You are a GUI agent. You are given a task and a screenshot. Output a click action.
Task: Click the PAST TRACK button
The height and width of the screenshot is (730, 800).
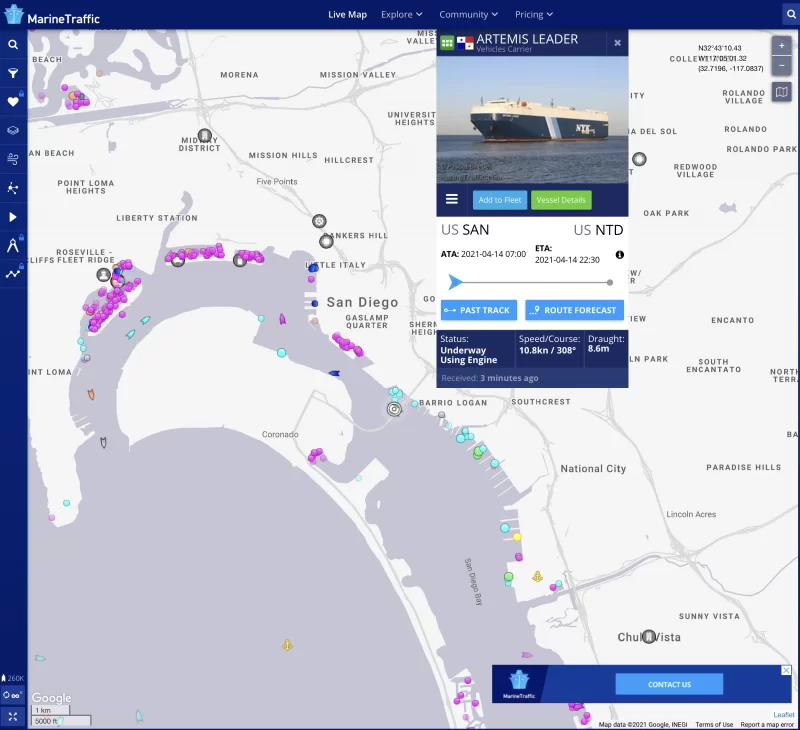(476, 310)
